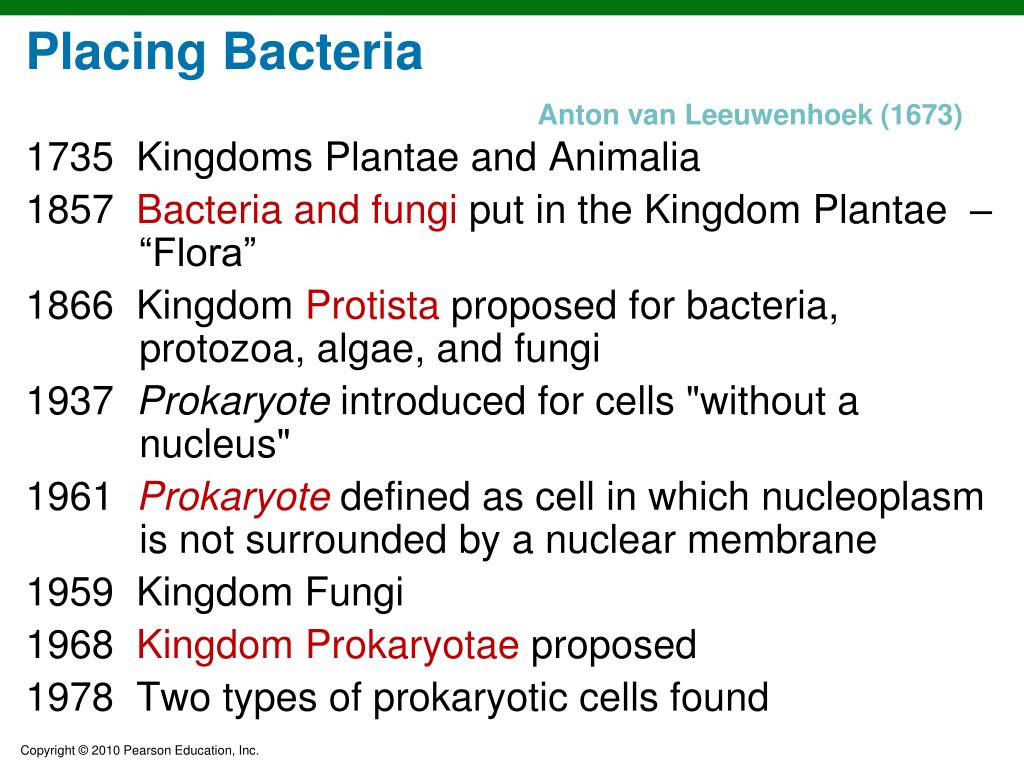Click the Pearson Education copyright notice
This screenshot has width=1024, height=768.
[140, 751]
